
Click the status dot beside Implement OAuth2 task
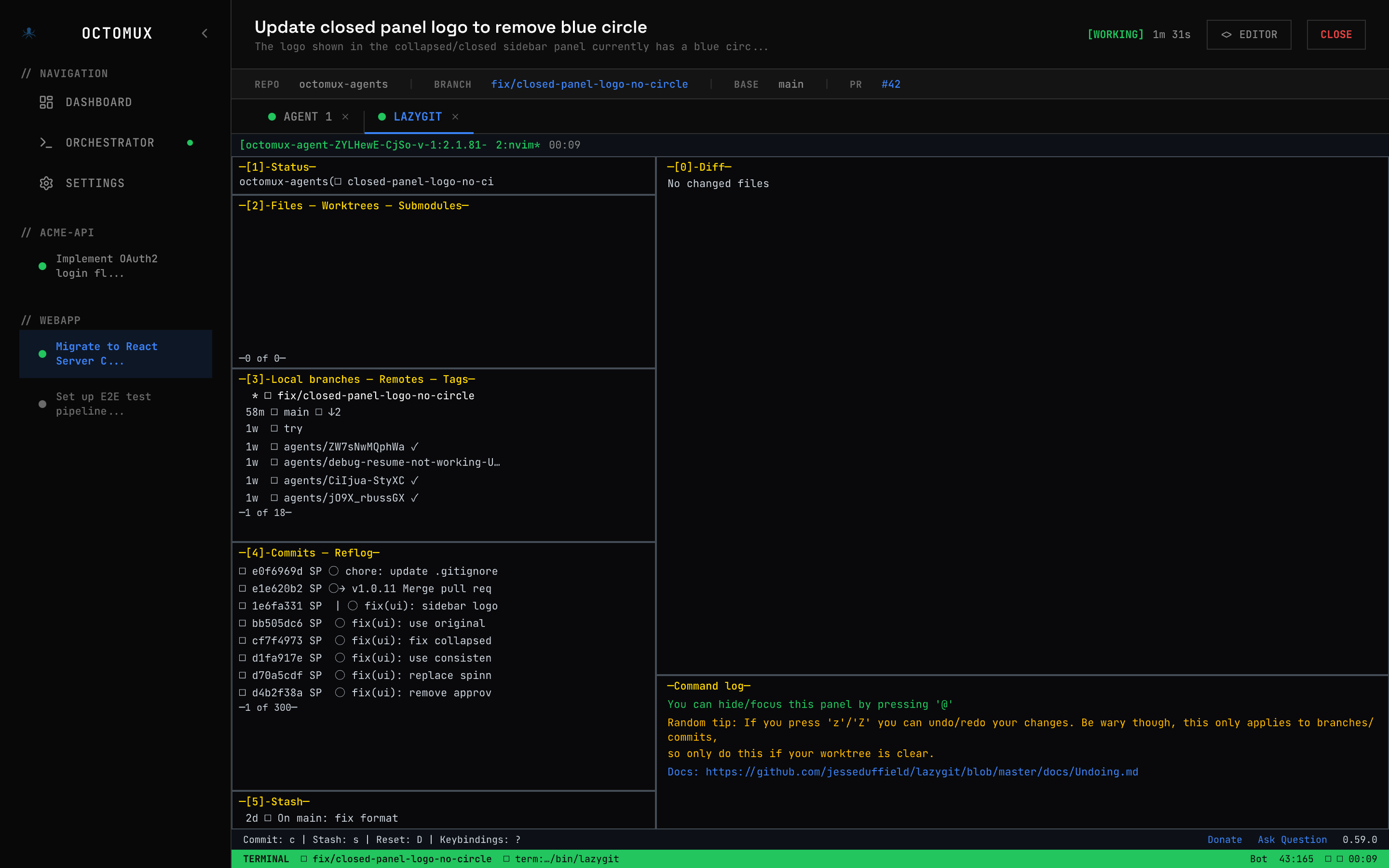coord(42,266)
